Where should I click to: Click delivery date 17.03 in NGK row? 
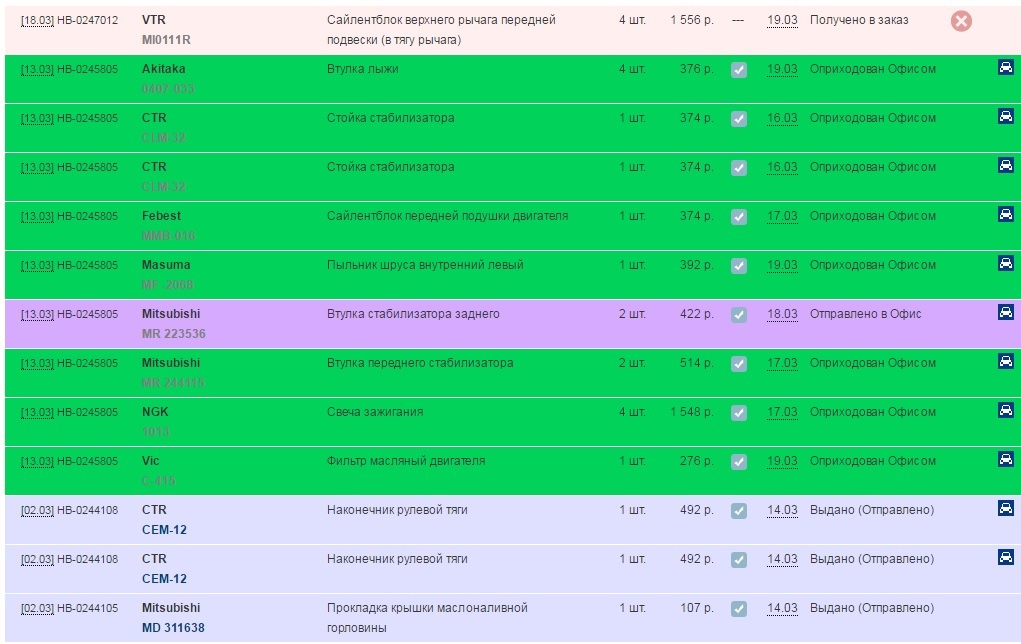782,412
